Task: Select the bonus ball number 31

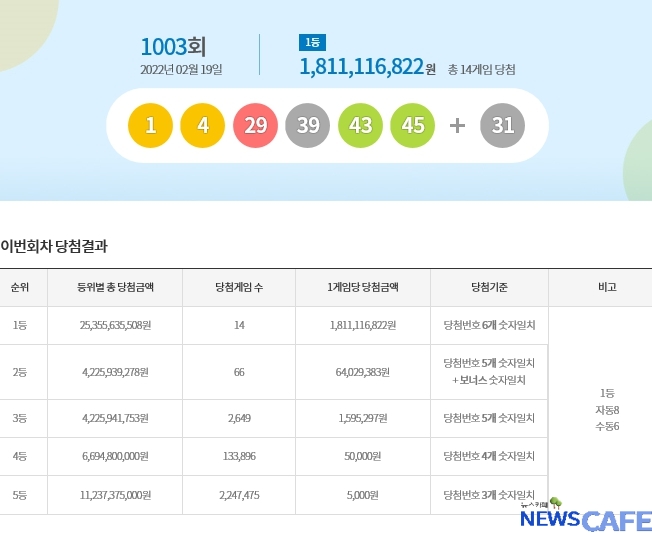Action: (x=503, y=126)
